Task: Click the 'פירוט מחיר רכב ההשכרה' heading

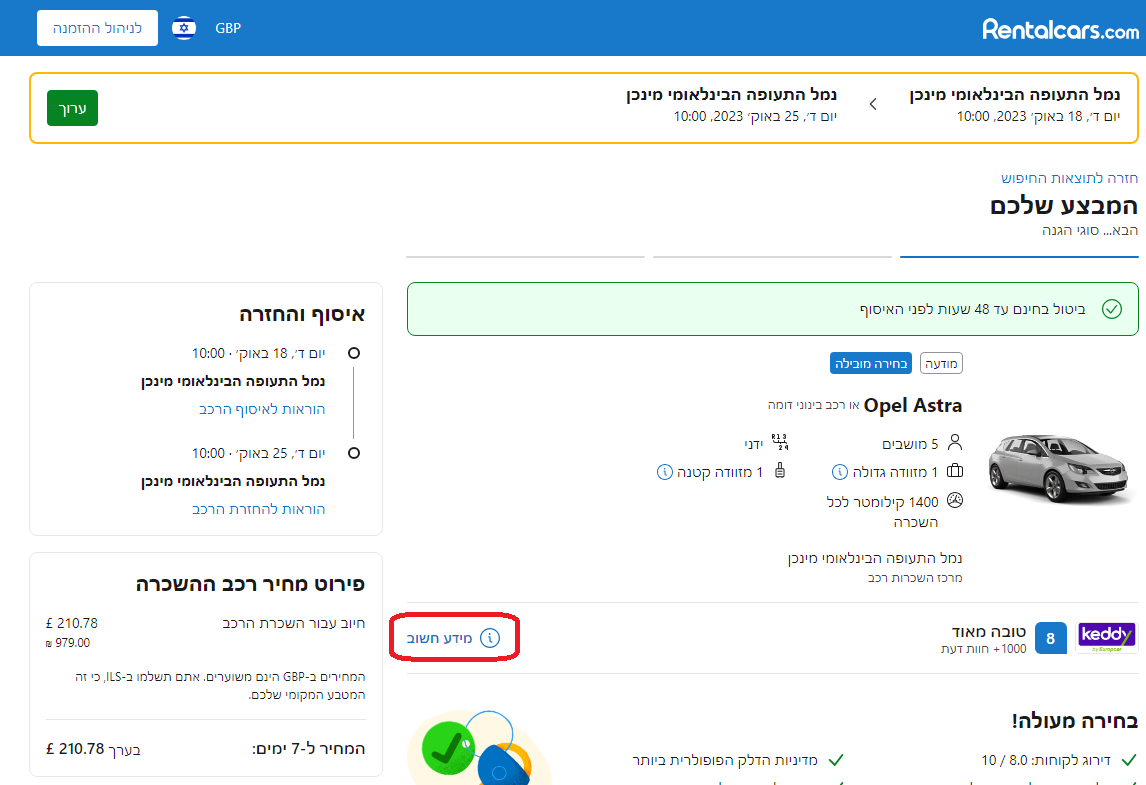Action: pos(250,584)
